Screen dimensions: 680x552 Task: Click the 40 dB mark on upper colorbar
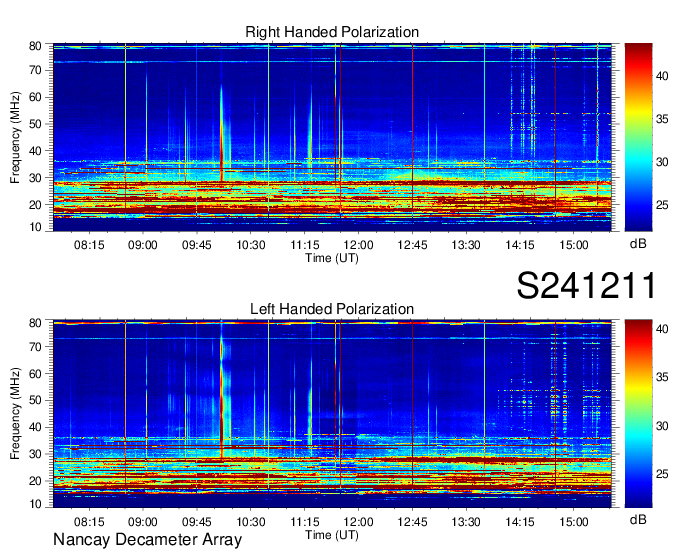coord(662,76)
